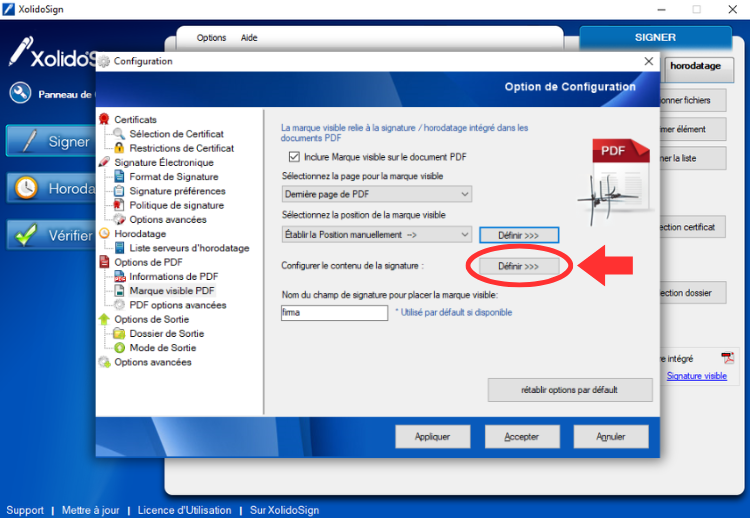Open the Dernière page de PDF dropdown
Screen dimensions: 750x518
coord(376,194)
